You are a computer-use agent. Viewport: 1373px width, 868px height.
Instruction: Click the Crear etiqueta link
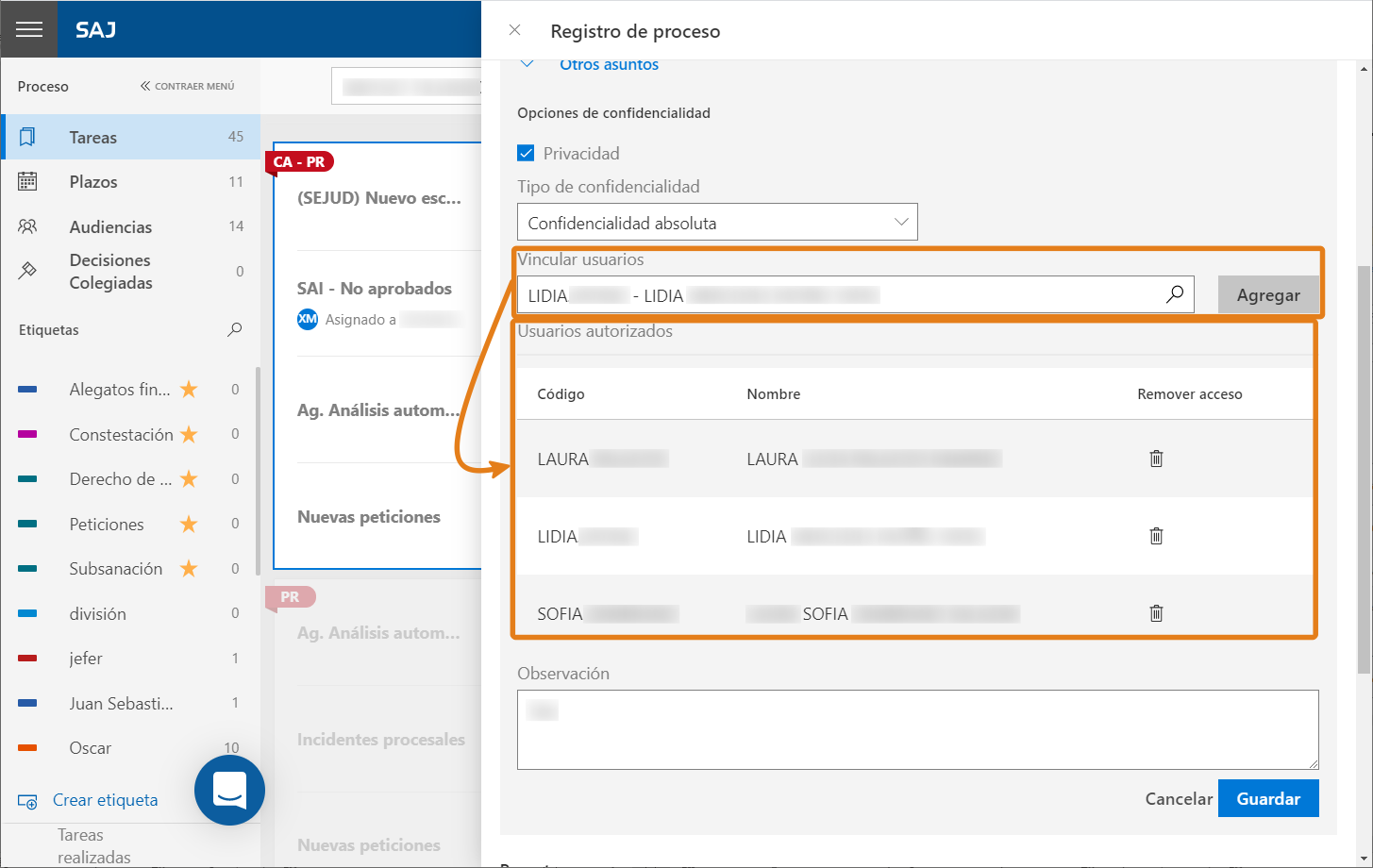coord(105,799)
